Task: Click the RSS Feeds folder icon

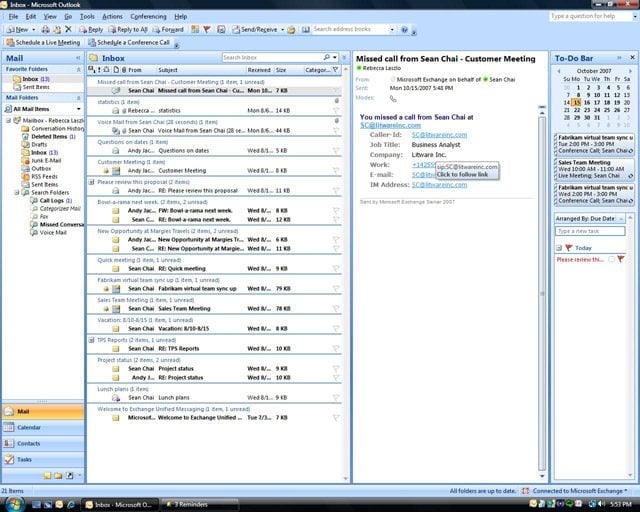Action: click(25, 176)
